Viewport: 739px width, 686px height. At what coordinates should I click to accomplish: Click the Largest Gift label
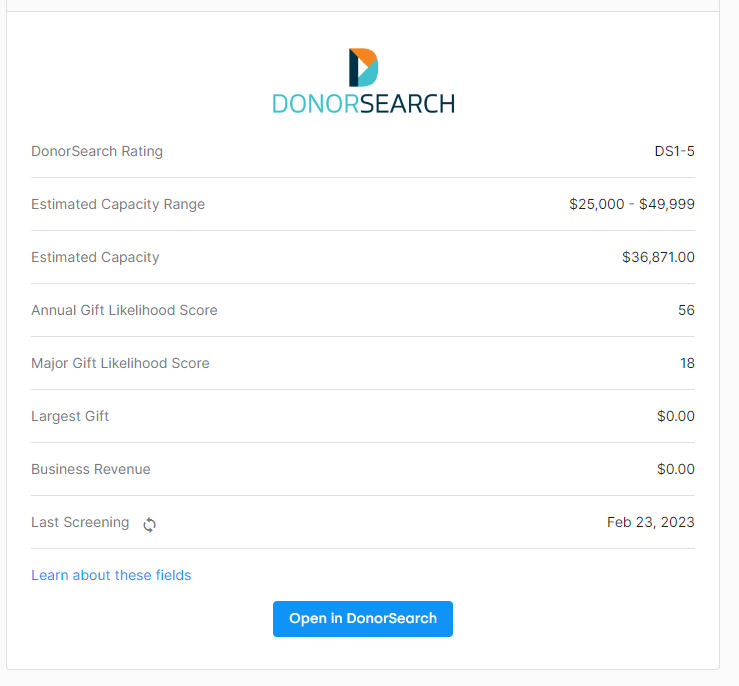pos(70,416)
